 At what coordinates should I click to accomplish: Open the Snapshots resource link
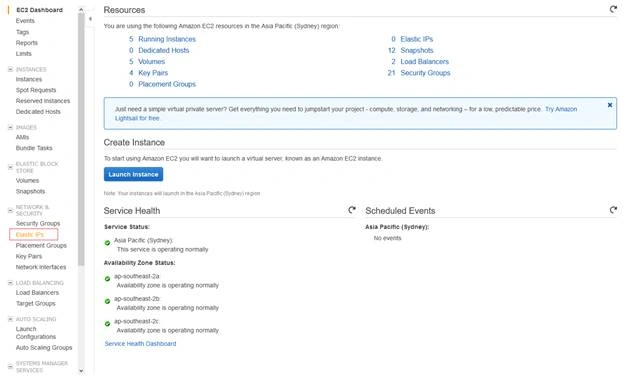(417, 50)
